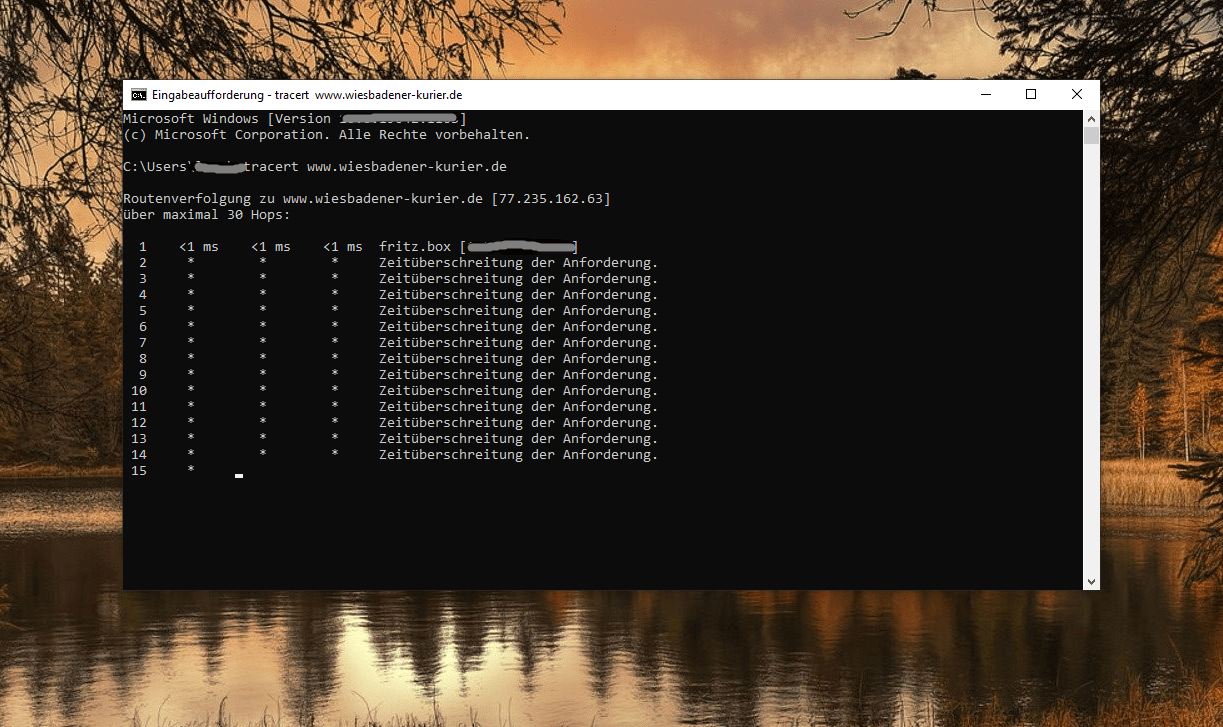Click 'Routenverfolgung zu' text
The height and width of the screenshot is (727, 1223).
[x=199, y=198]
